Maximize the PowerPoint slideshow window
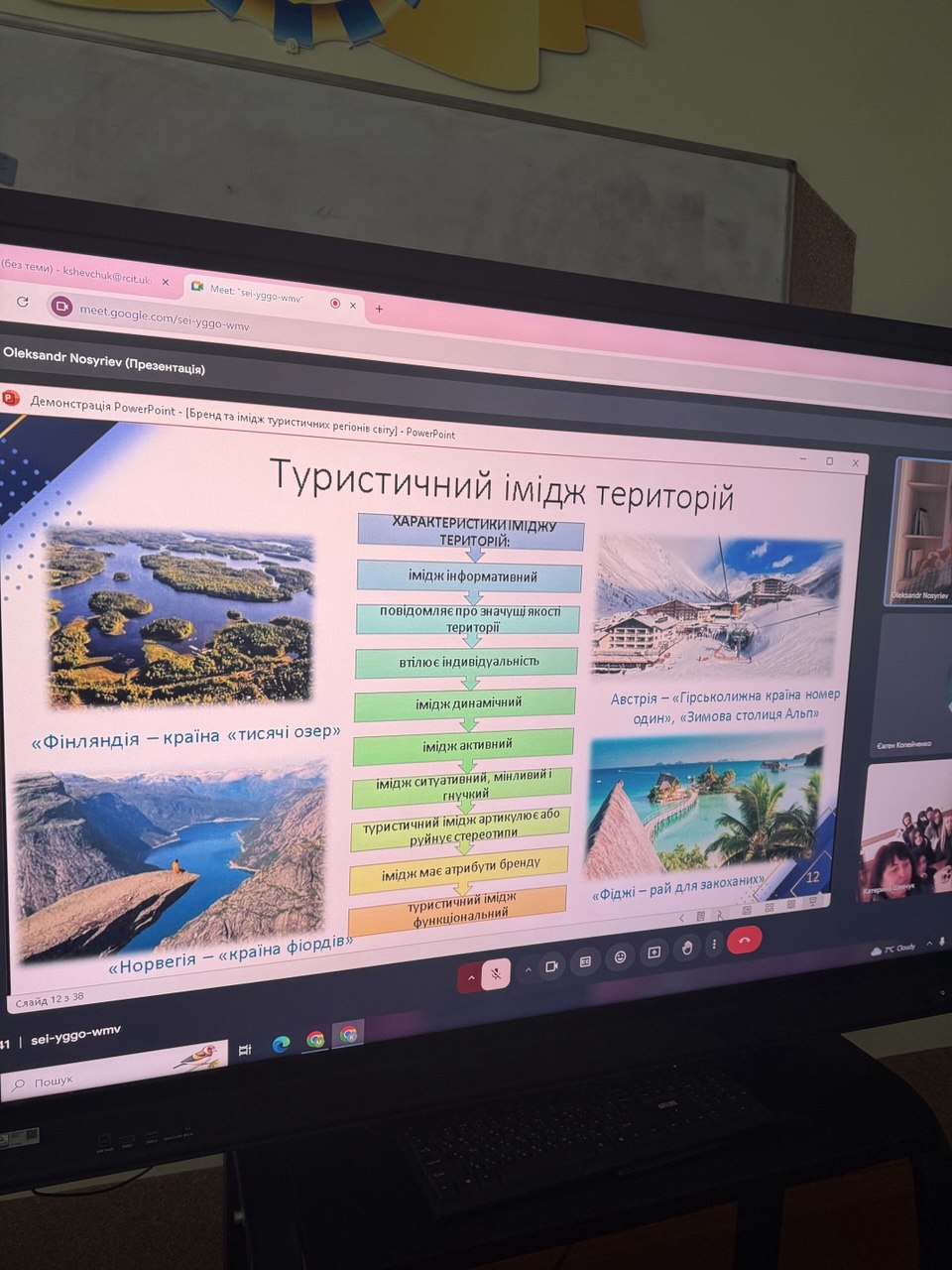The image size is (952, 1270). pyautogui.click(x=830, y=461)
